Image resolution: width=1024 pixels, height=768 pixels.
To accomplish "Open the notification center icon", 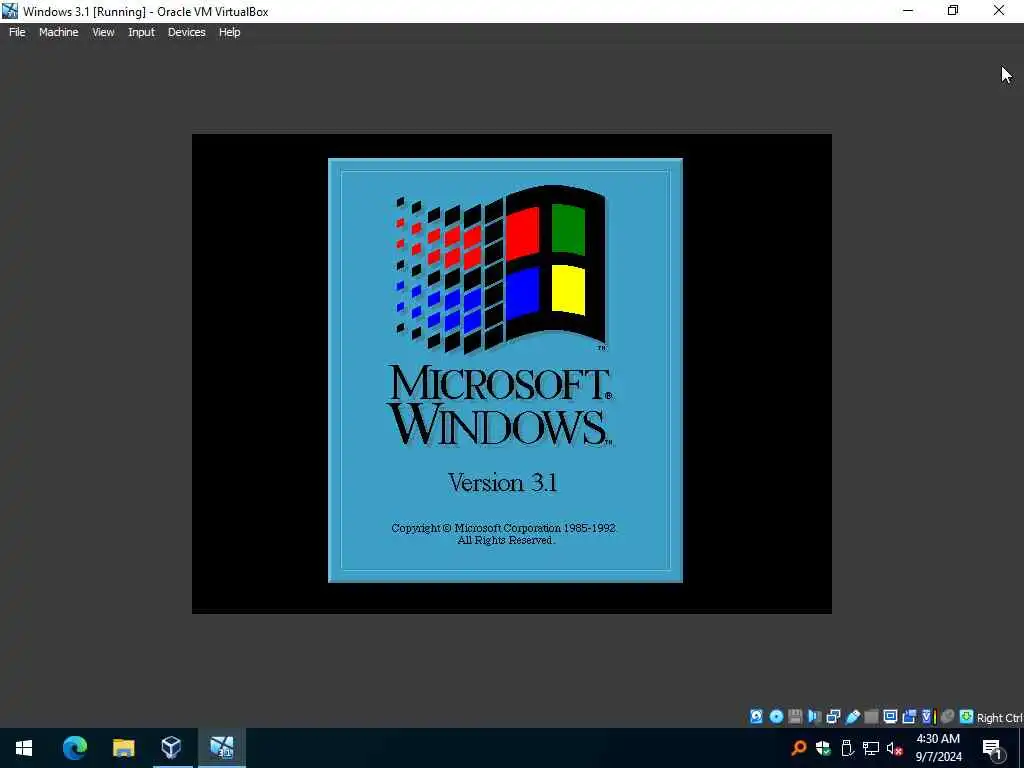I will point(992,748).
